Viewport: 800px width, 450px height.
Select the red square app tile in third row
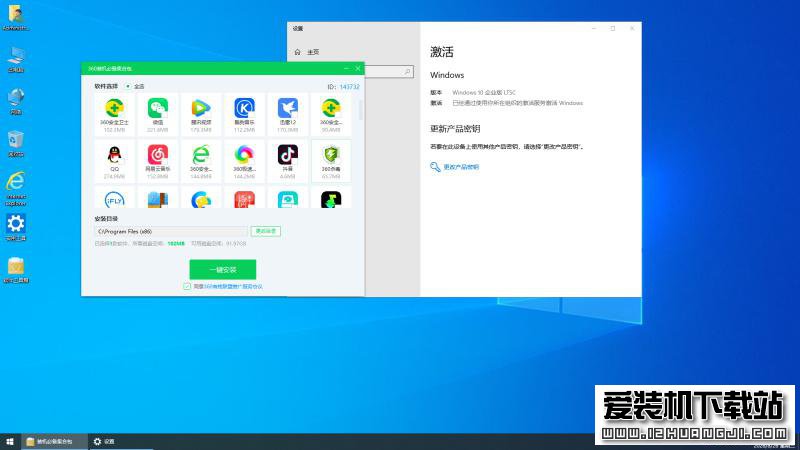click(x=244, y=198)
